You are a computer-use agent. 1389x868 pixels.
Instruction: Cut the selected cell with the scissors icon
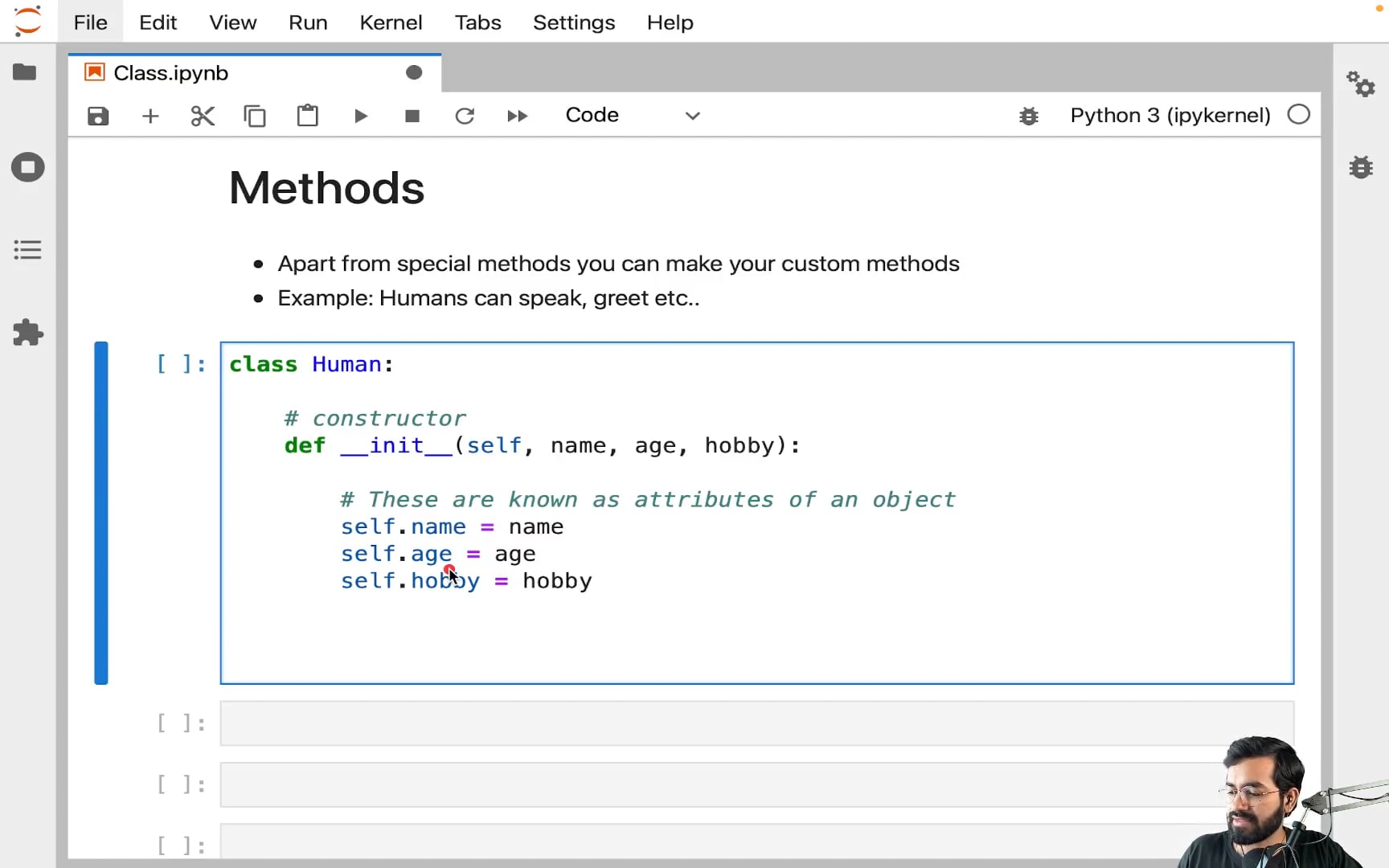[203, 116]
